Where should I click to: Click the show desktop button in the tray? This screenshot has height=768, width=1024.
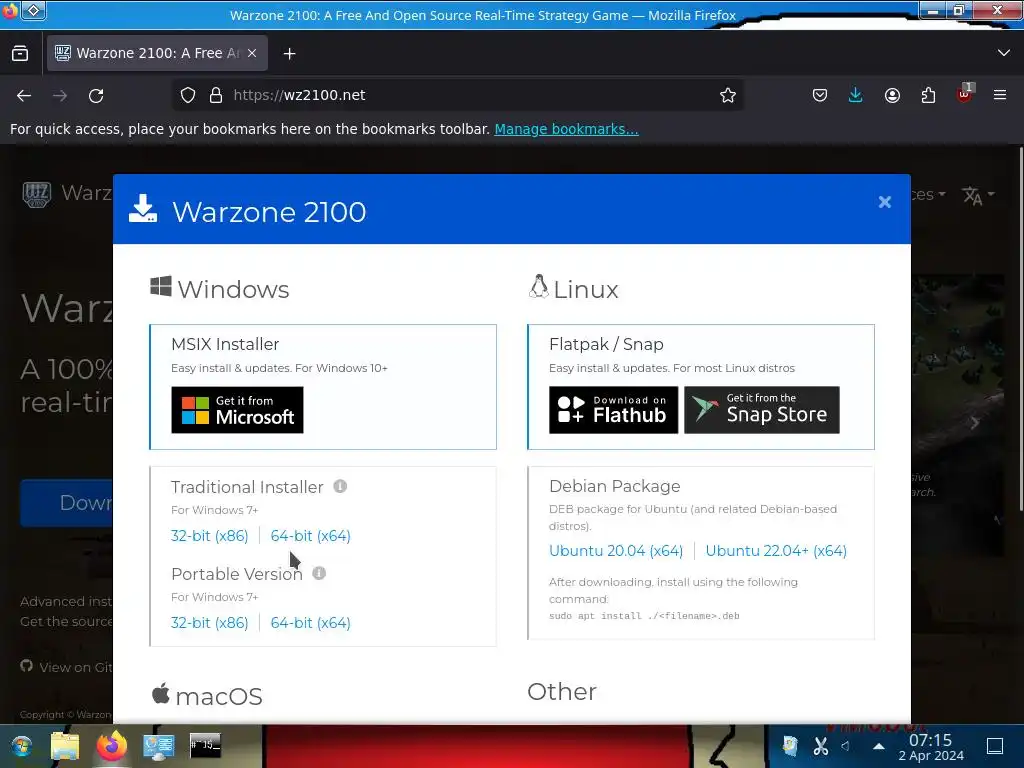click(x=995, y=745)
